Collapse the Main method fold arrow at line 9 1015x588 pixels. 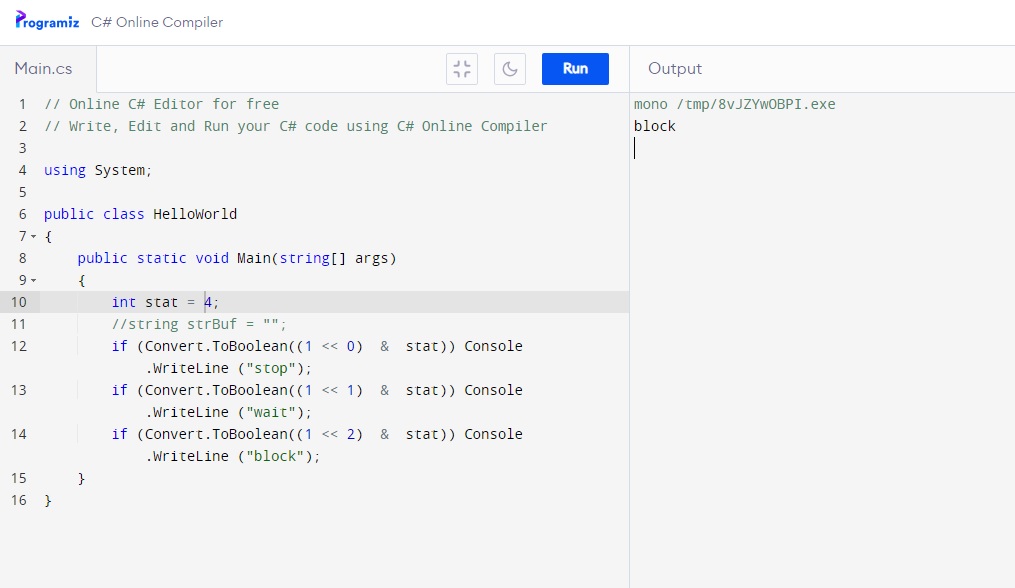click(34, 280)
